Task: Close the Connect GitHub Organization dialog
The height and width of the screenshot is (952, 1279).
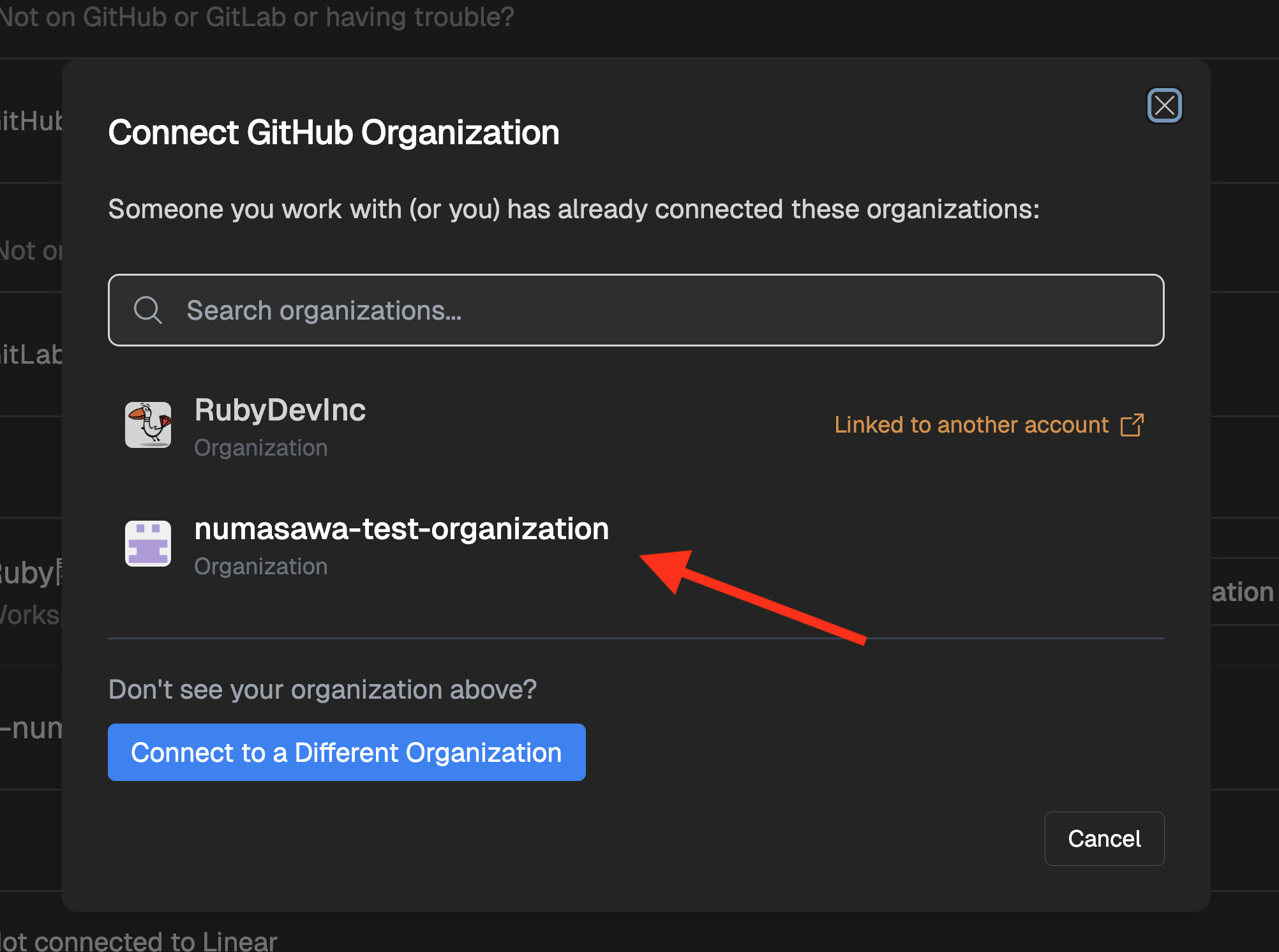Action: [x=1164, y=105]
